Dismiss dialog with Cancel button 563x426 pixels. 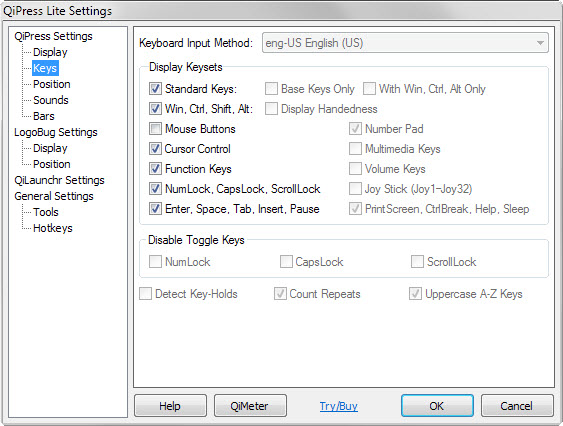517,406
